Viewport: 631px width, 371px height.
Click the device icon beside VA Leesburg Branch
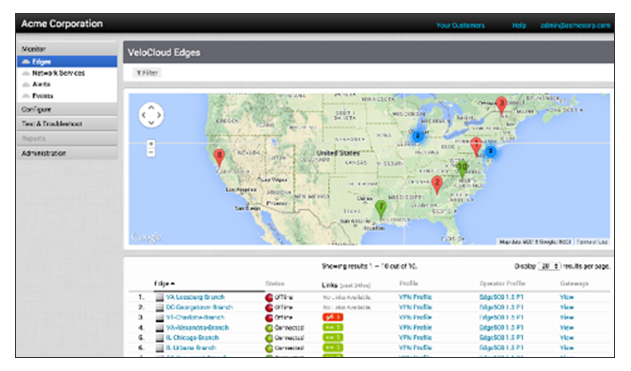160,297
